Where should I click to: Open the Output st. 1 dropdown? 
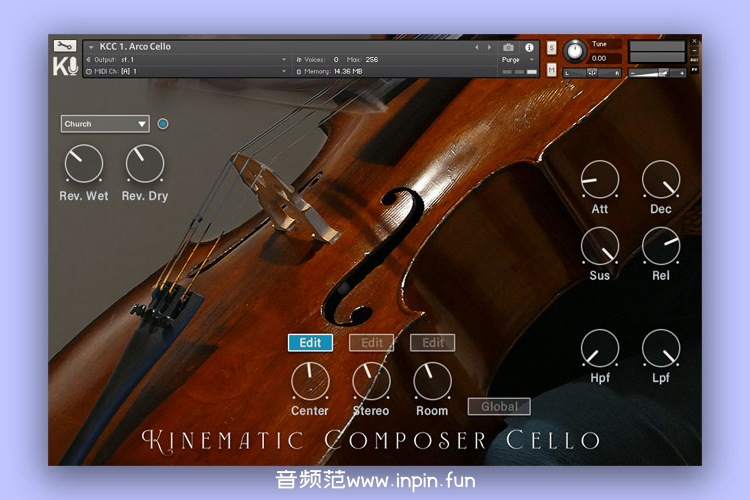[x=187, y=60]
